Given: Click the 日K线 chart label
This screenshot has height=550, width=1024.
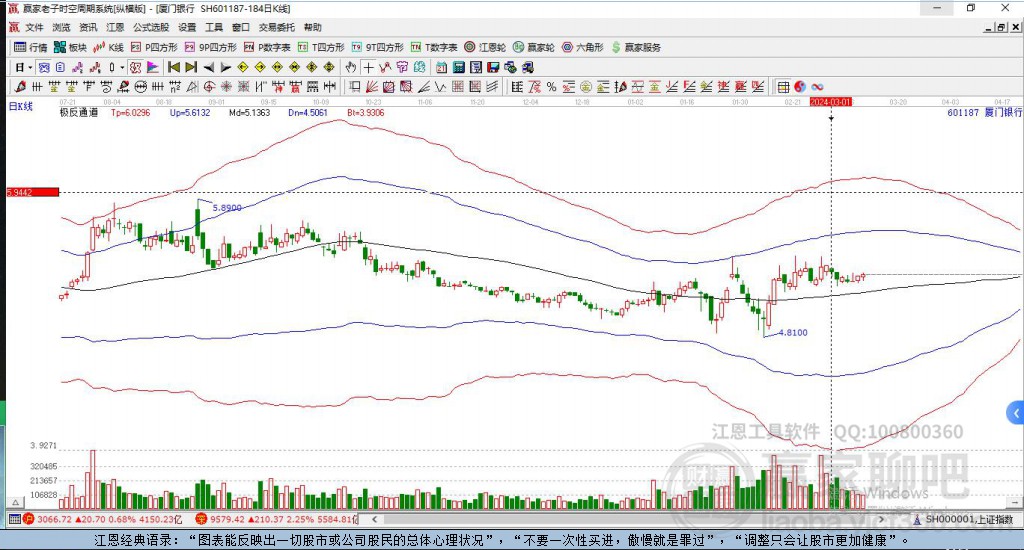Looking at the screenshot, I should tap(20, 106).
